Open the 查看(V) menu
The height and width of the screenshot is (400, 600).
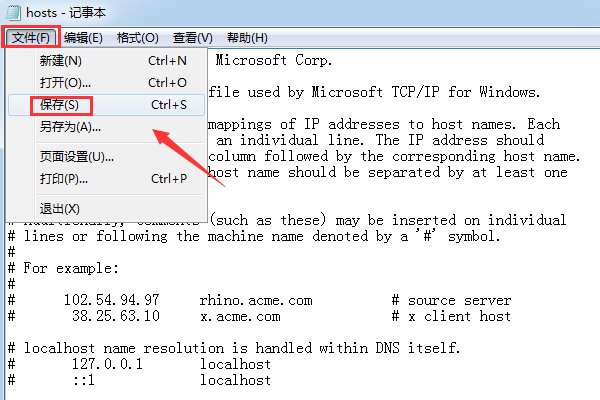pos(192,38)
